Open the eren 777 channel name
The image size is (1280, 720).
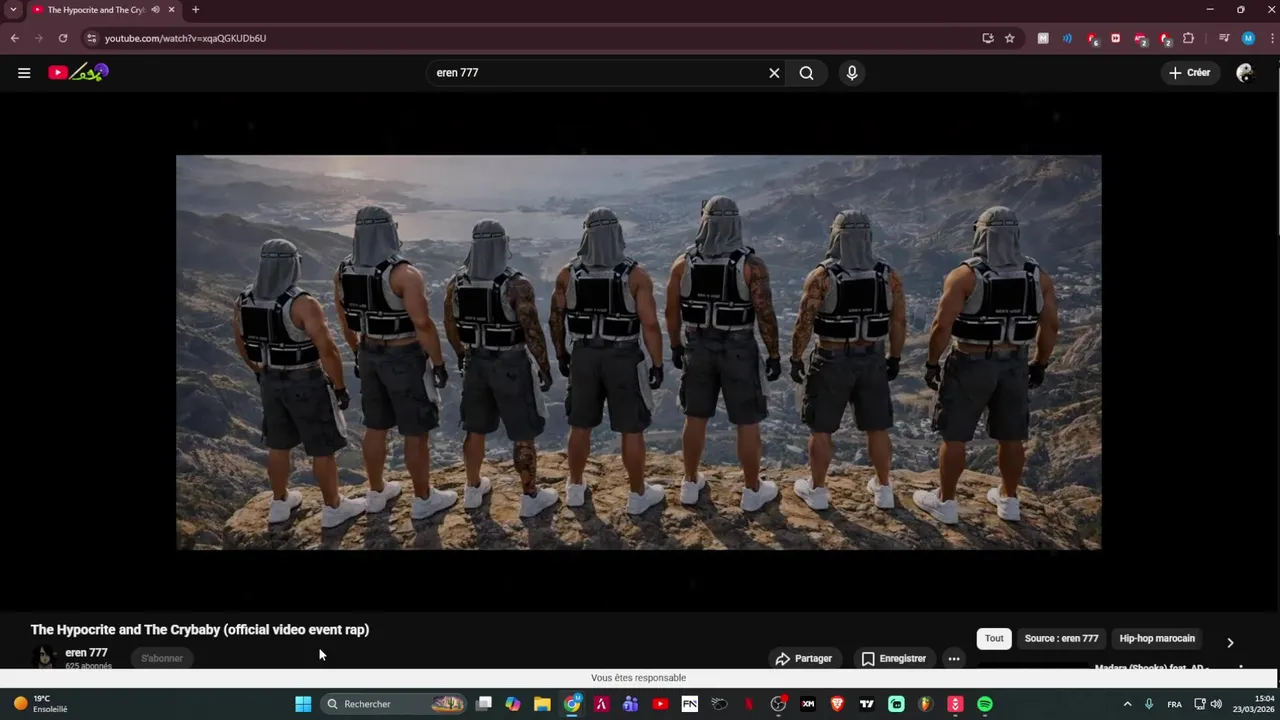pos(86,653)
